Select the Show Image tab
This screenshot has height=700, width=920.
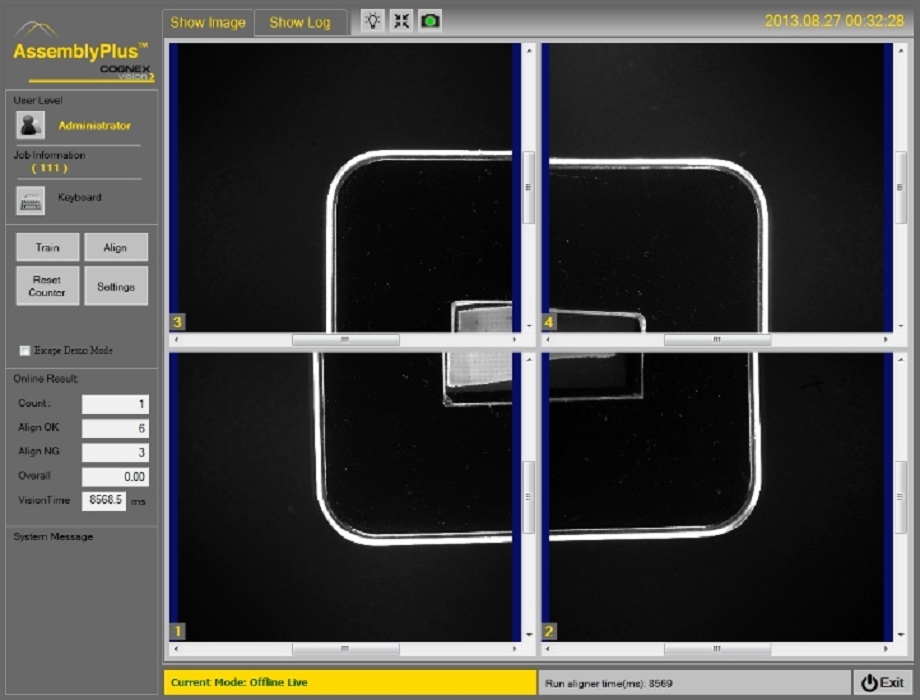click(208, 23)
